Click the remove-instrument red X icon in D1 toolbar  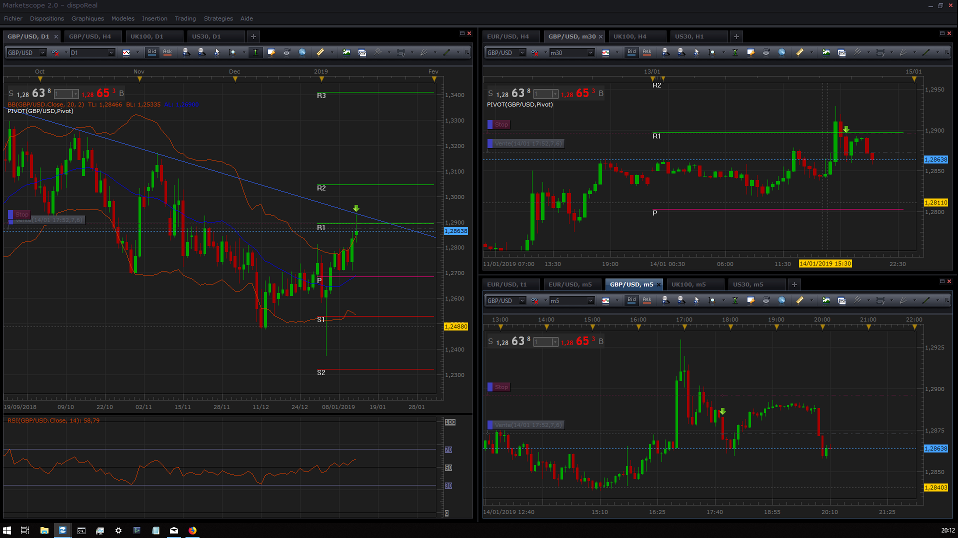click(55, 53)
